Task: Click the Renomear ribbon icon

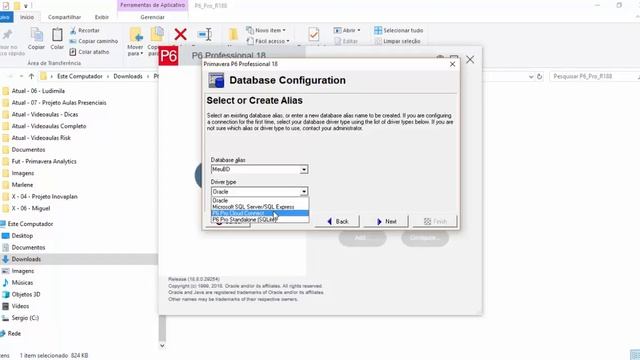Action: point(204,34)
